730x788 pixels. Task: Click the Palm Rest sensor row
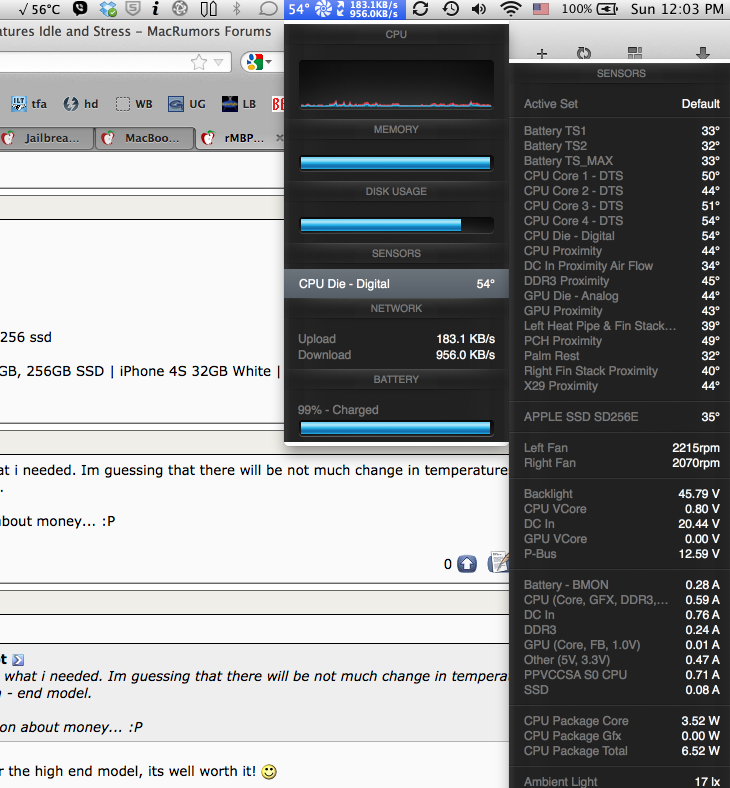click(621, 356)
